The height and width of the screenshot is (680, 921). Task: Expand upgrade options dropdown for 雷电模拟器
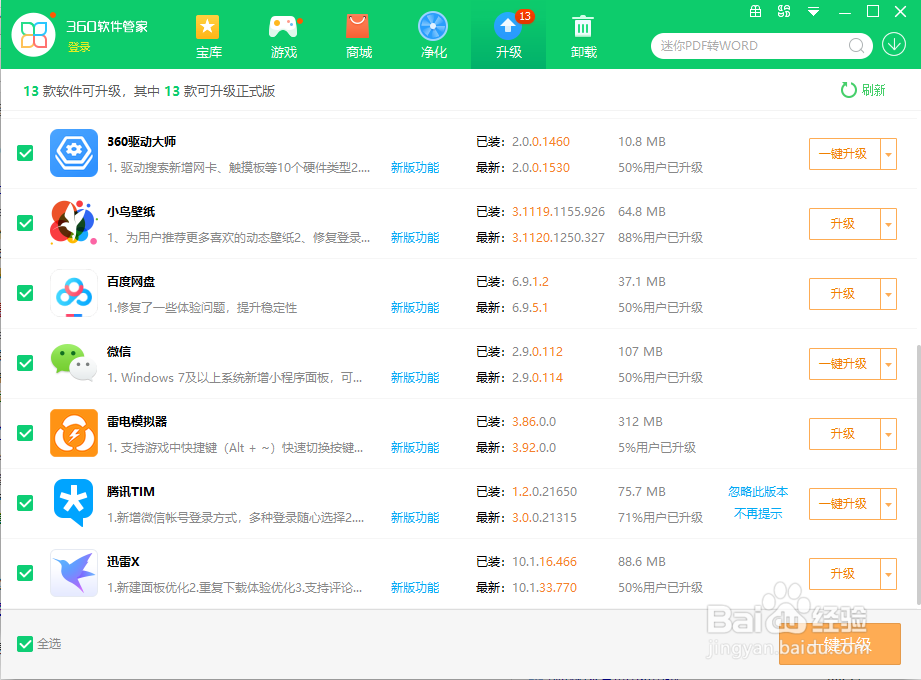pyautogui.click(x=889, y=434)
